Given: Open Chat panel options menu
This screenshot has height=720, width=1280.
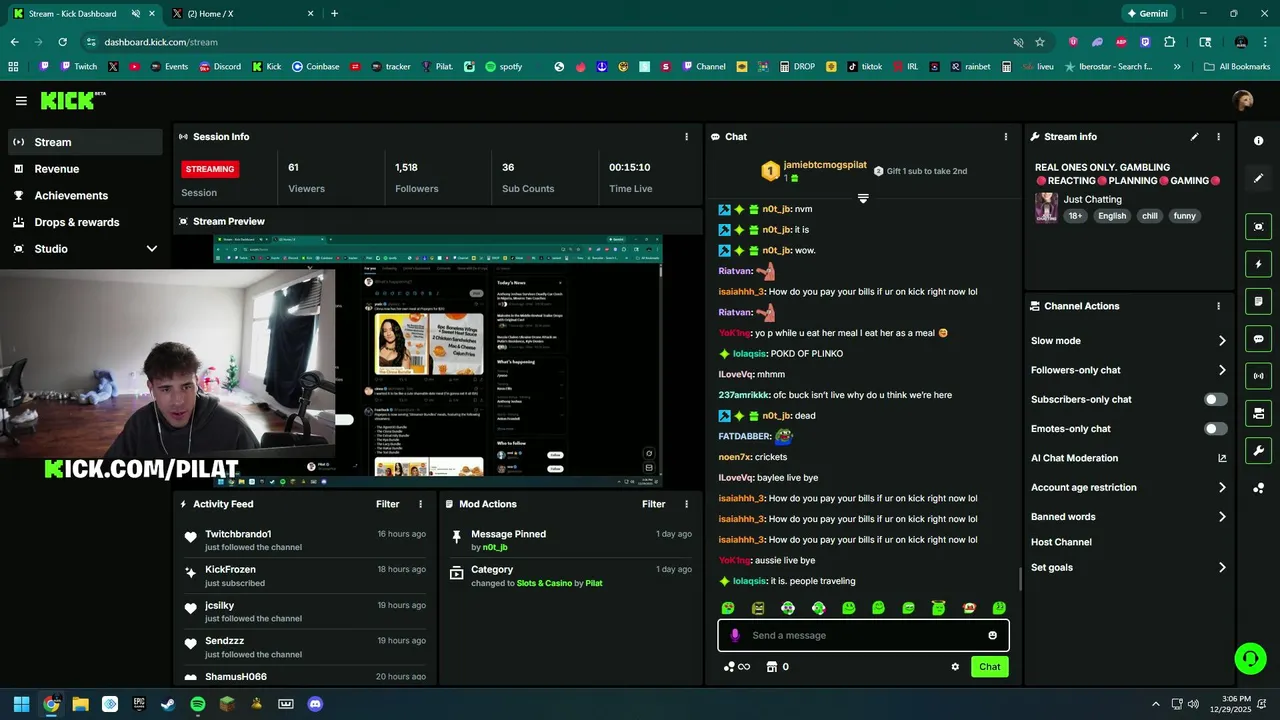Looking at the screenshot, I should [x=1006, y=137].
